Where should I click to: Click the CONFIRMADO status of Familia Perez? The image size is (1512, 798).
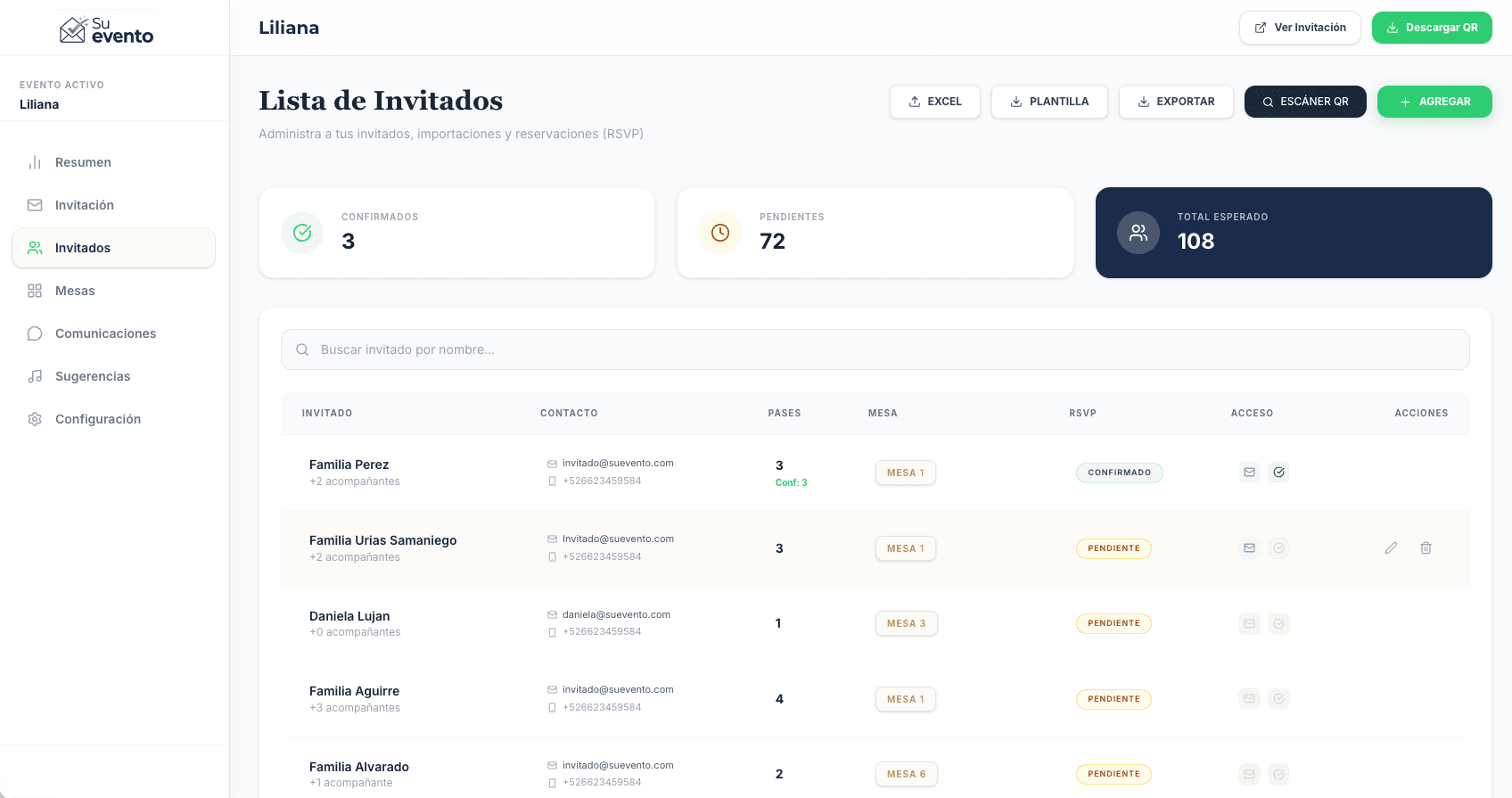coord(1119,473)
